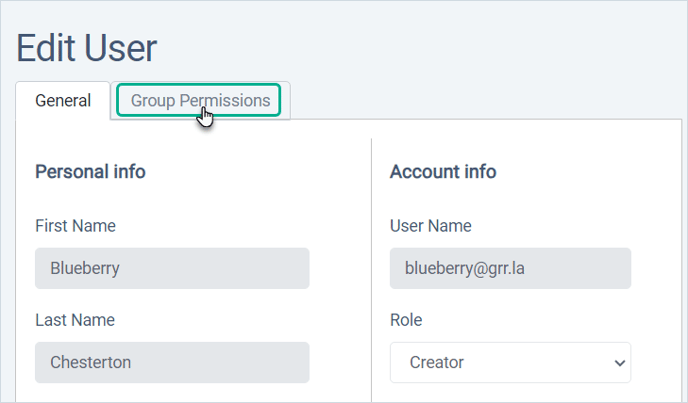Viewport: 688px width, 403px height.
Task: Click the First Name label
Action: coord(75,226)
